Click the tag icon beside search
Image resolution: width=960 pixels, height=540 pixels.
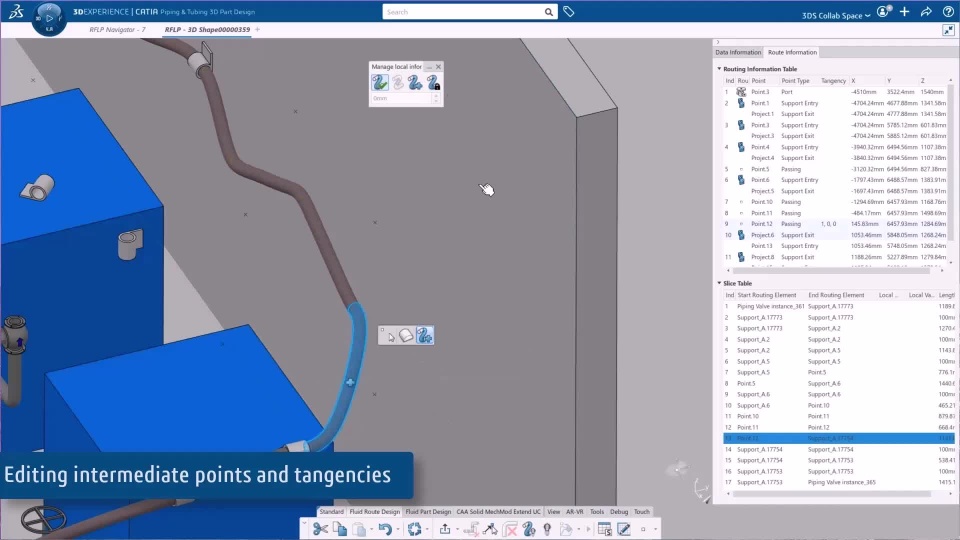tap(569, 12)
